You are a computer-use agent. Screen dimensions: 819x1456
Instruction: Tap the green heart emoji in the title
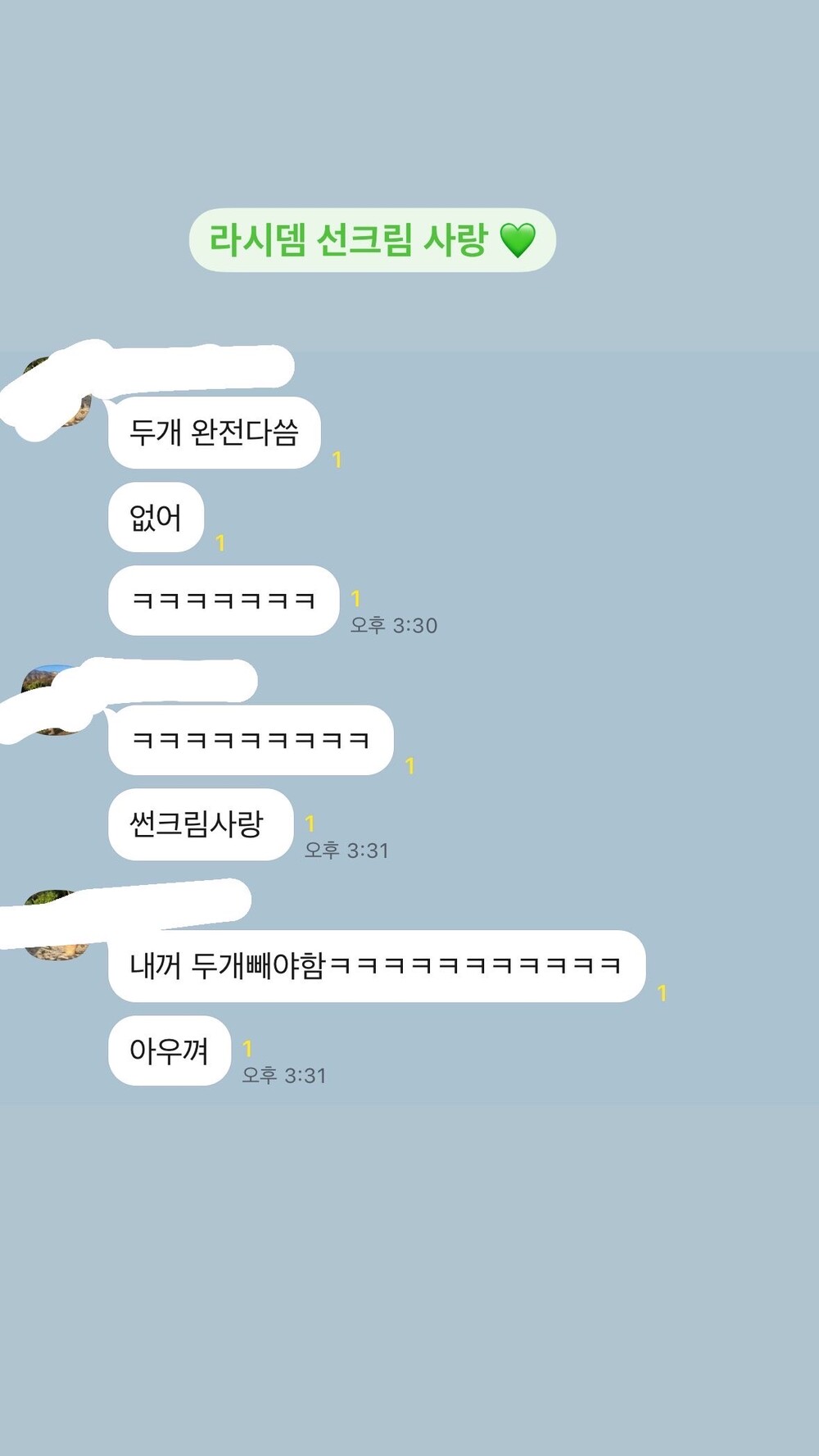tap(518, 240)
